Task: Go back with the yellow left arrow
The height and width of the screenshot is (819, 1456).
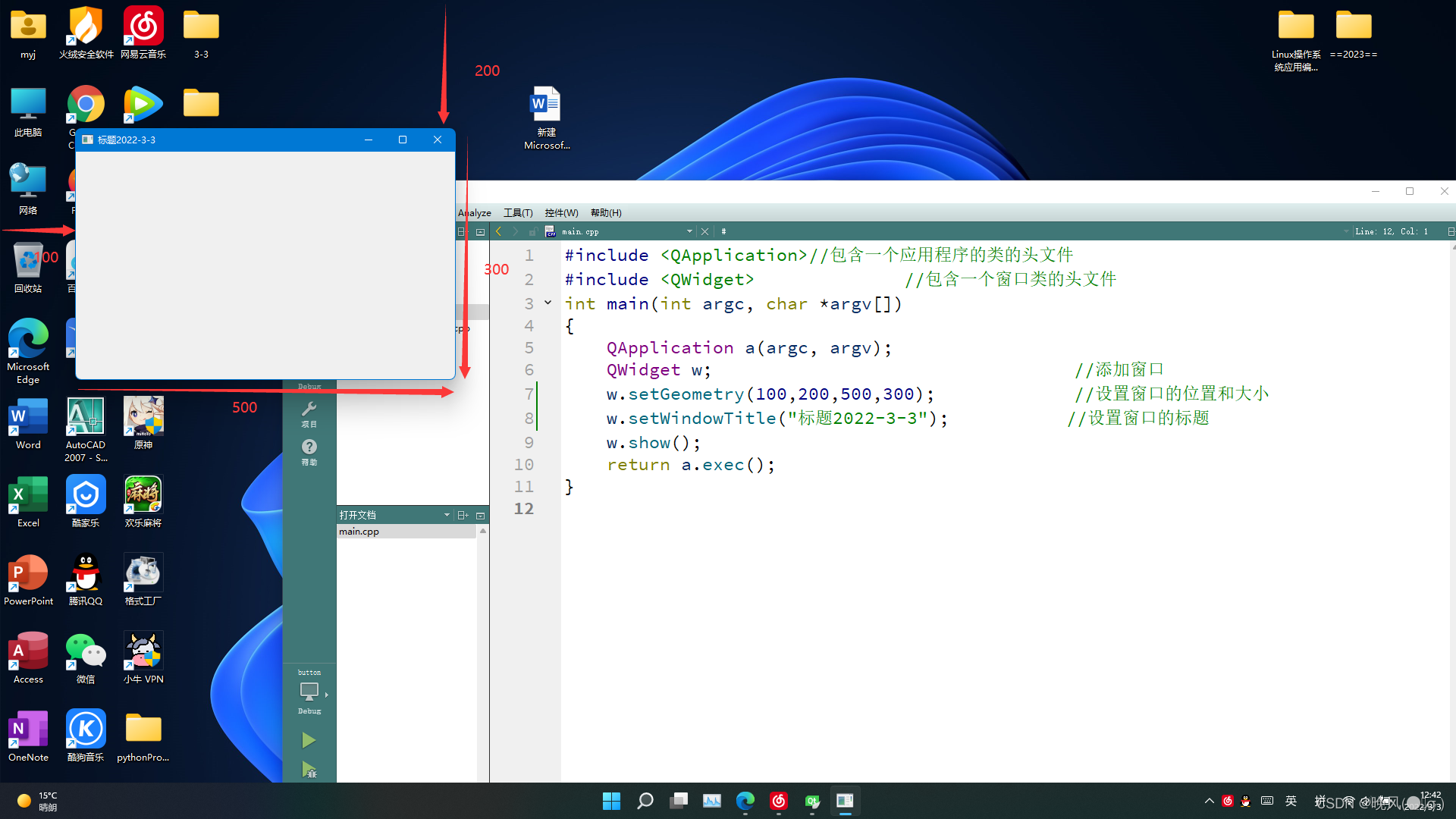Action: (498, 231)
